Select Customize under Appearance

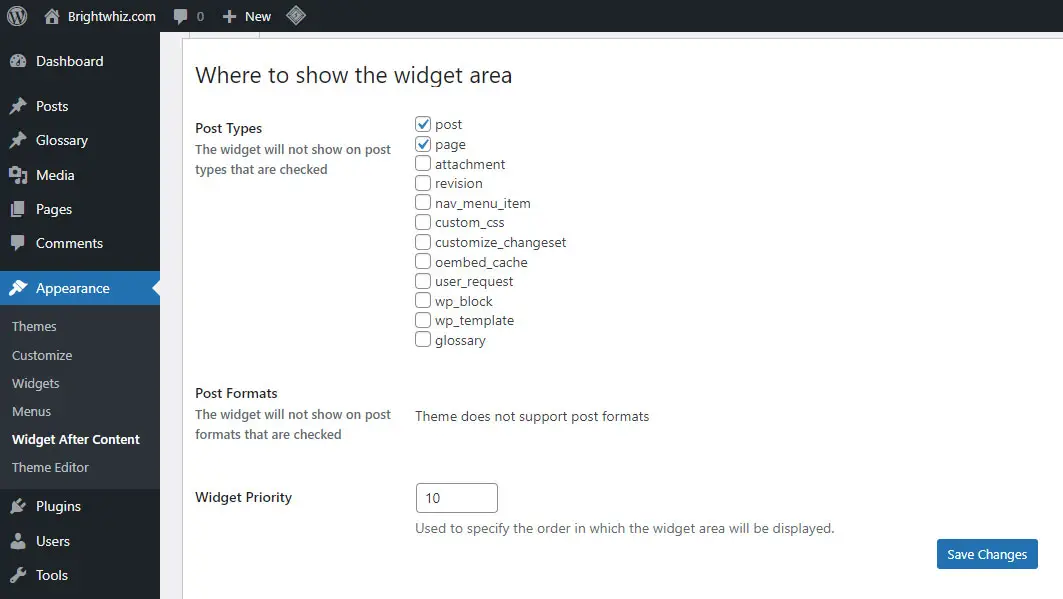tap(42, 355)
